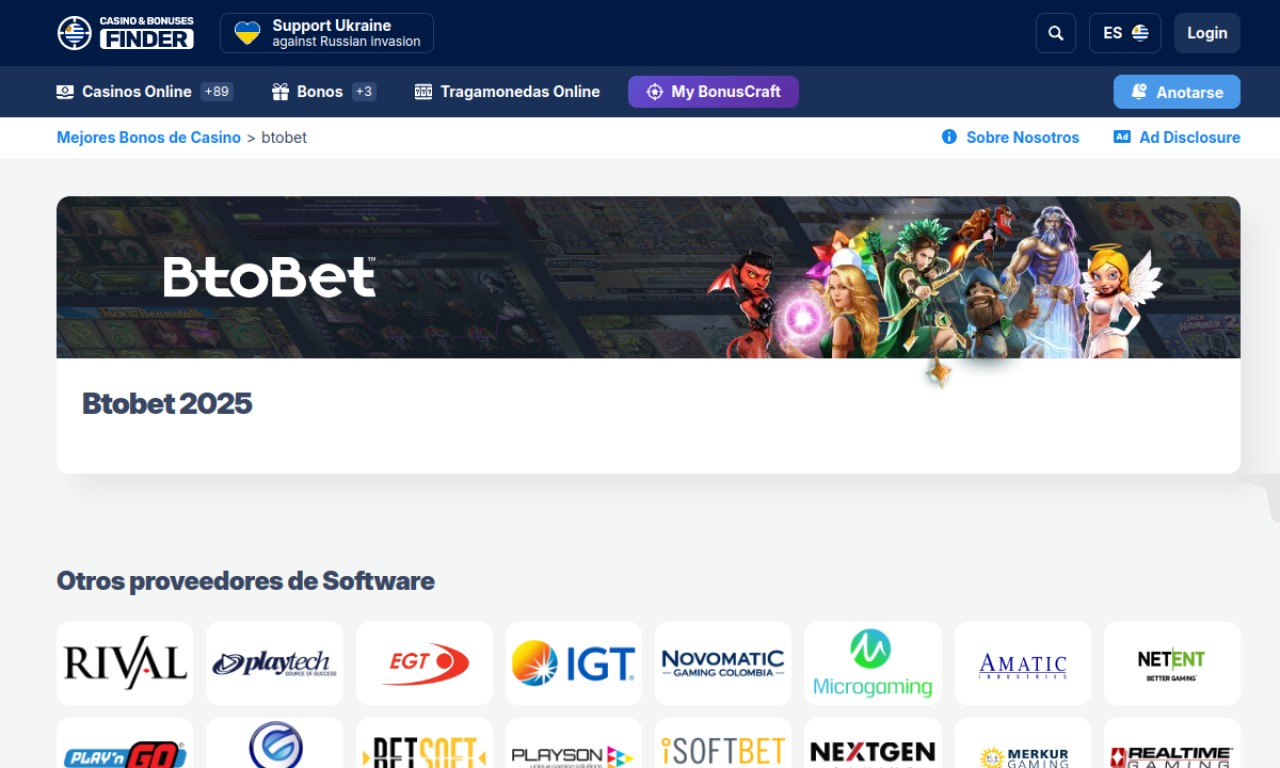Open the ES language selector
The image size is (1280, 768).
[1125, 33]
